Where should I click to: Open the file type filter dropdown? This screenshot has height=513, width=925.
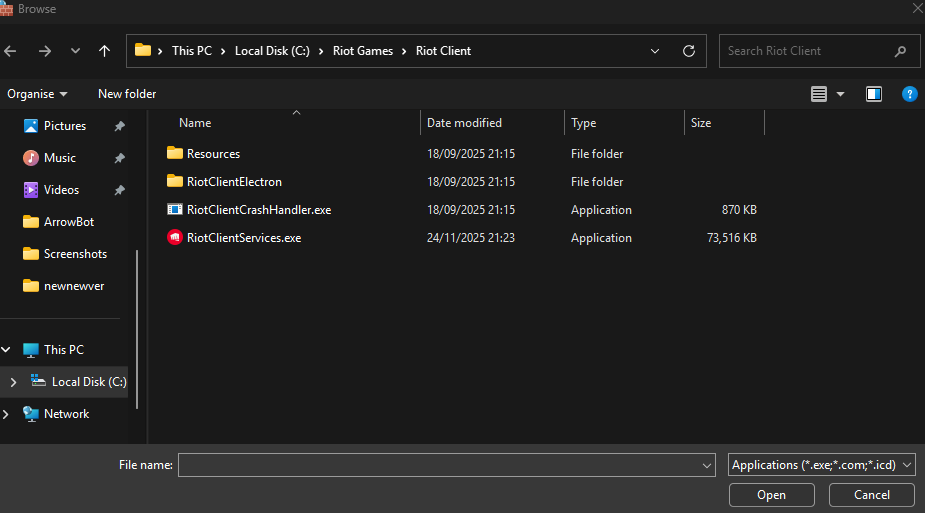(822, 465)
